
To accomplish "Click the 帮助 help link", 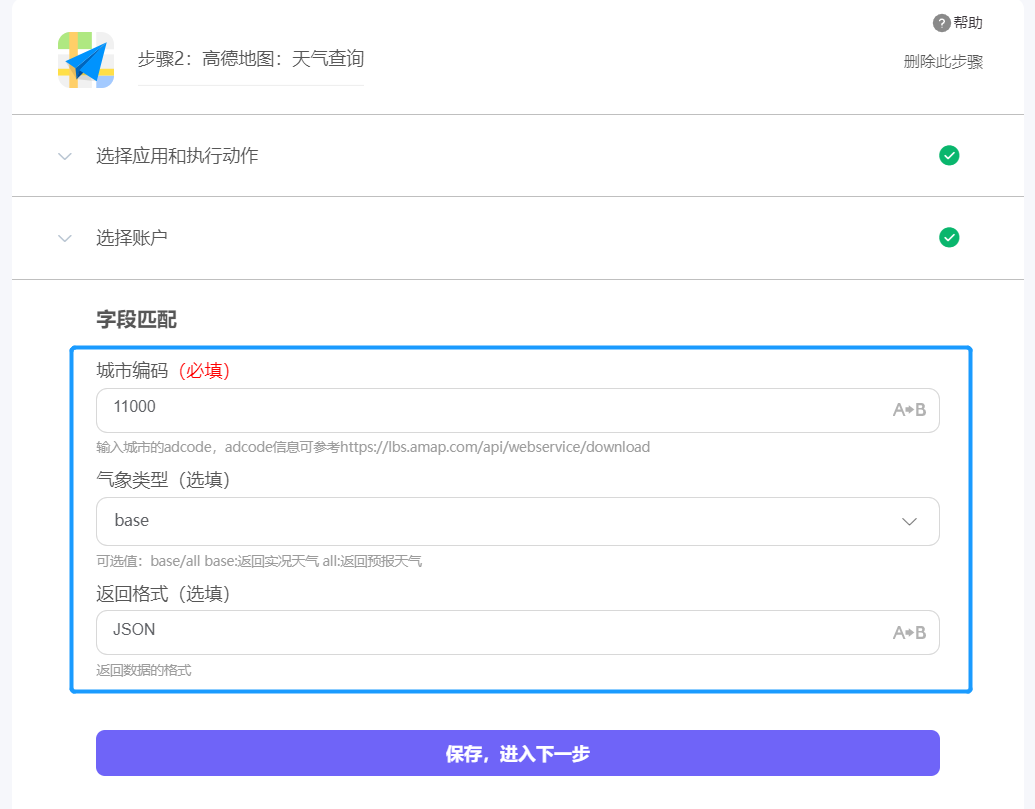I will click(x=968, y=23).
